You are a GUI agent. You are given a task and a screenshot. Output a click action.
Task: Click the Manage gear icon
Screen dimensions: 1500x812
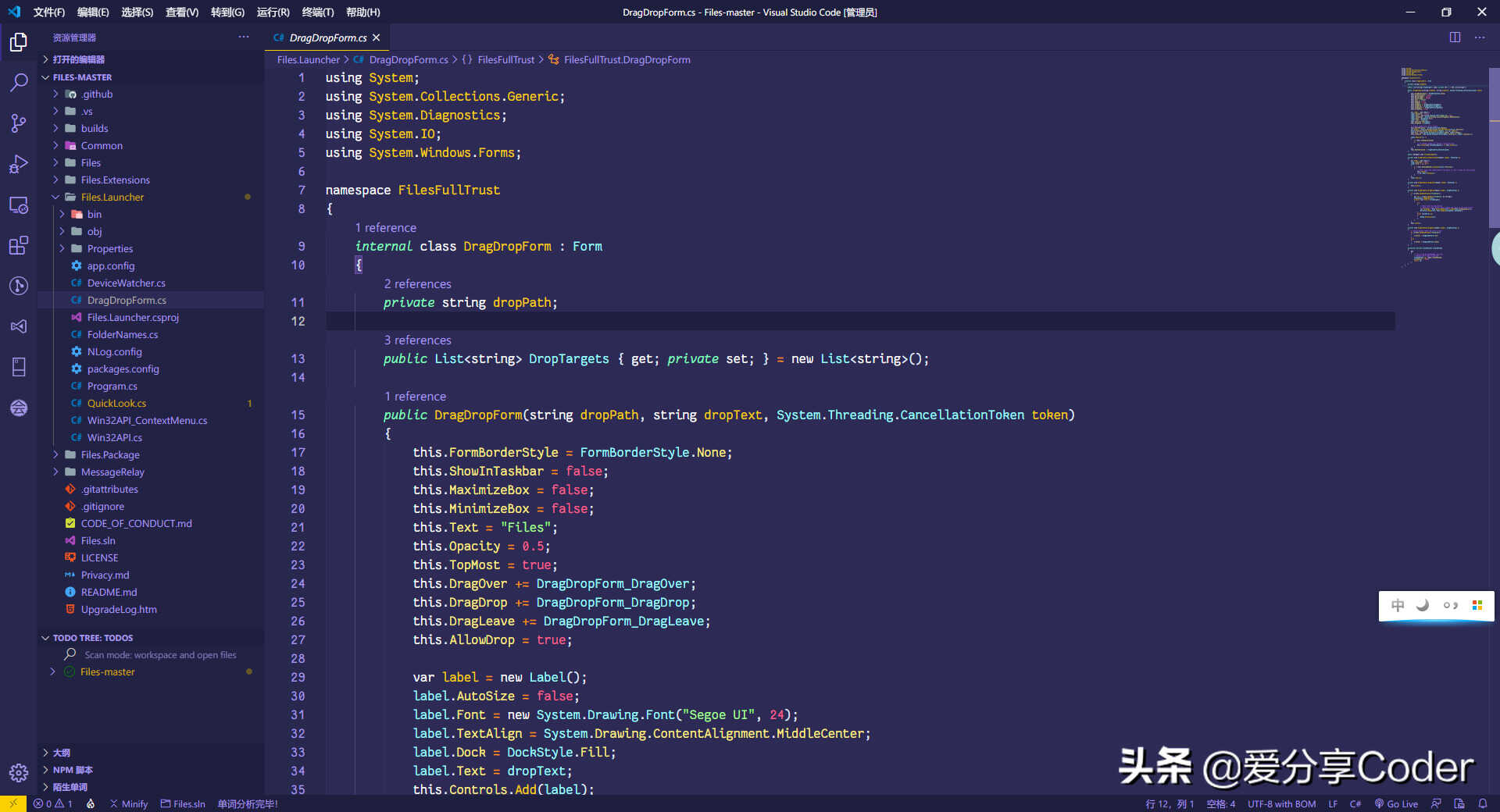pos(19,773)
